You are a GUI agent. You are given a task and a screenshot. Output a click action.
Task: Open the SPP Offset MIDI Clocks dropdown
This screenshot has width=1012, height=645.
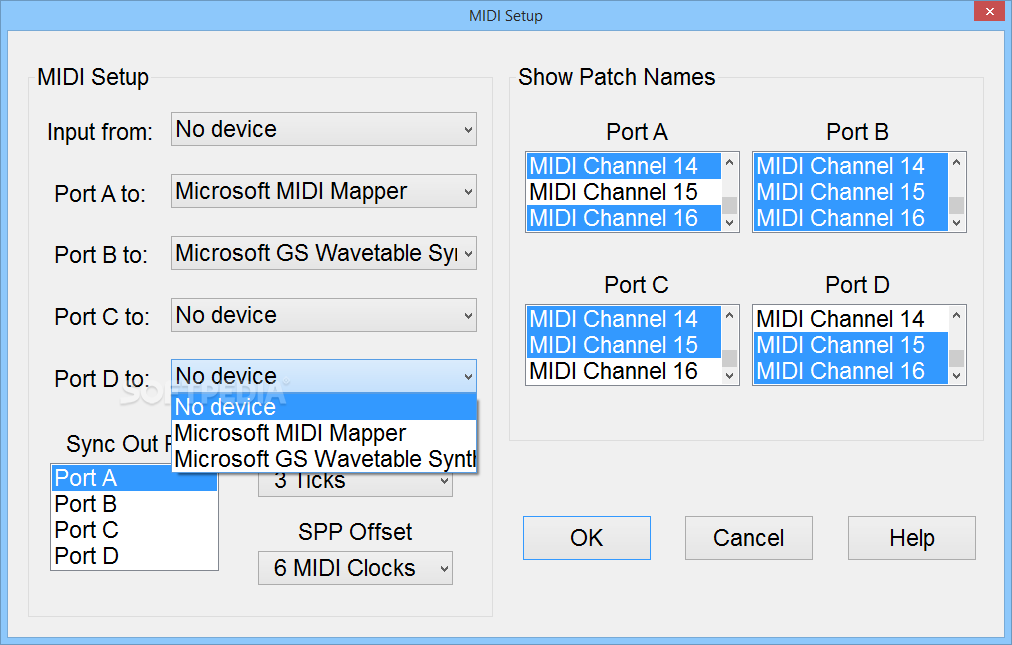coord(355,568)
